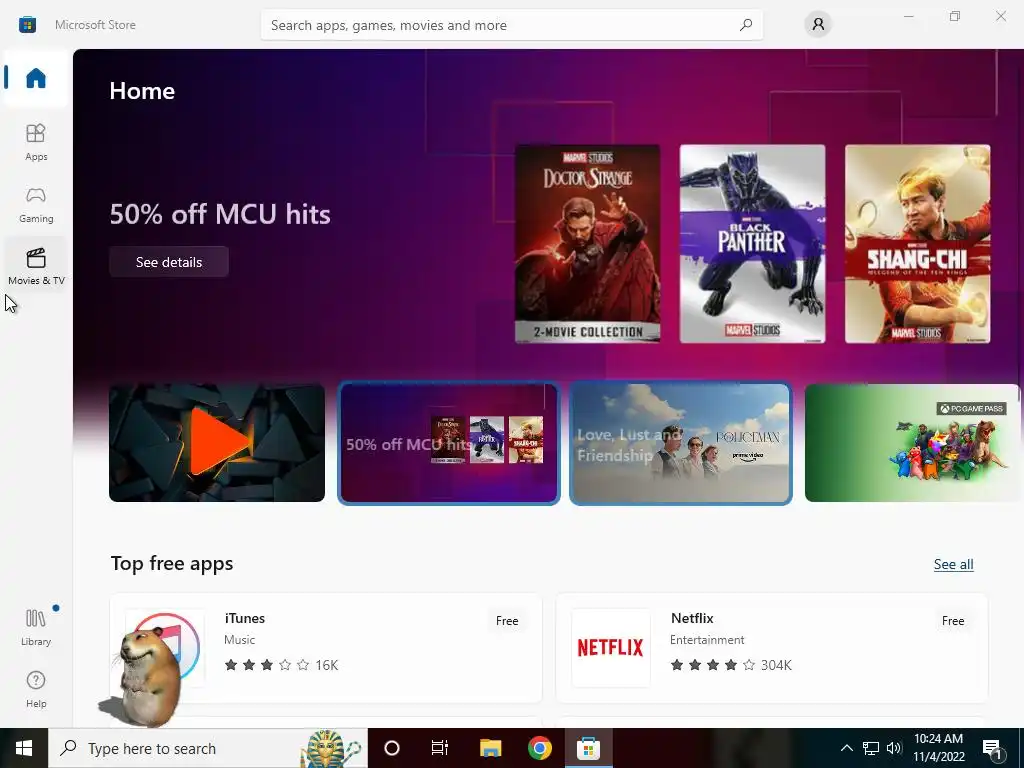Show hidden system tray icons
Image resolution: width=1024 pixels, height=768 pixels.
[846, 748]
